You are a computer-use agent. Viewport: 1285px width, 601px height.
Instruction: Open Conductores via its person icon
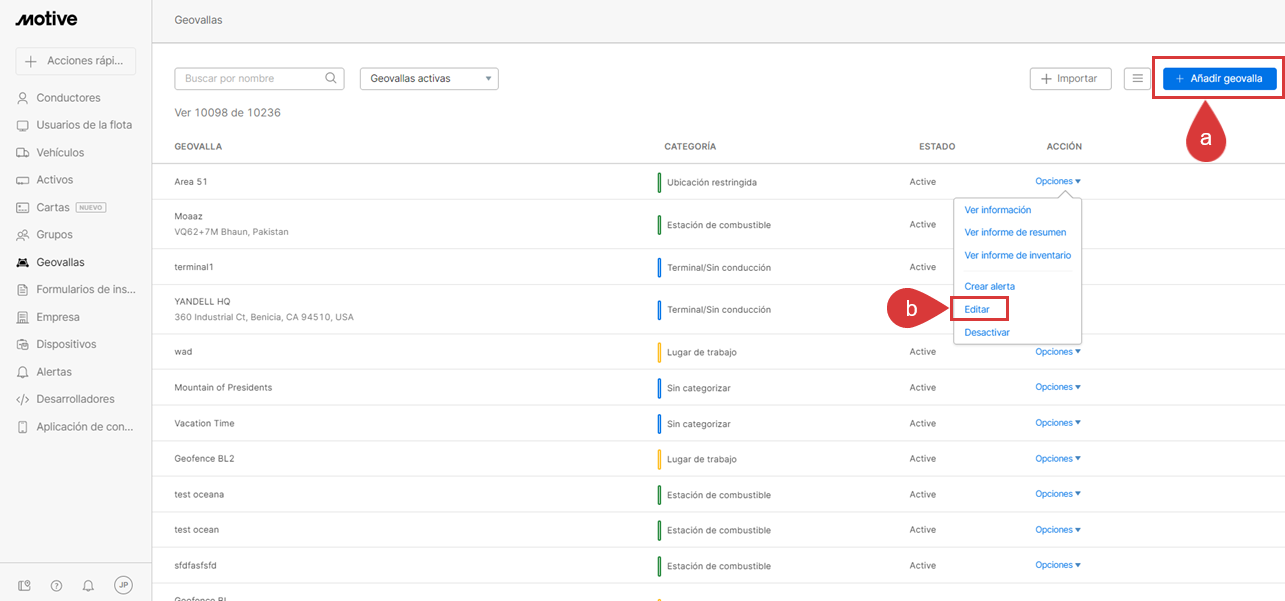(x=23, y=98)
